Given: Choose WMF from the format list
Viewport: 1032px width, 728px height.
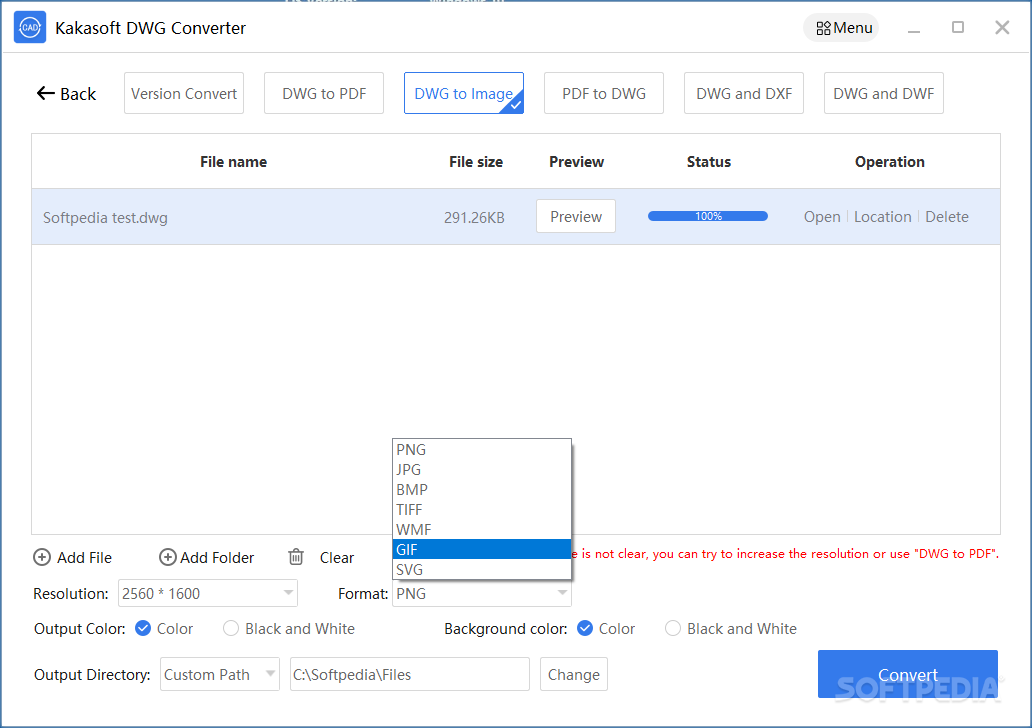Looking at the screenshot, I should [x=482, y=529].
